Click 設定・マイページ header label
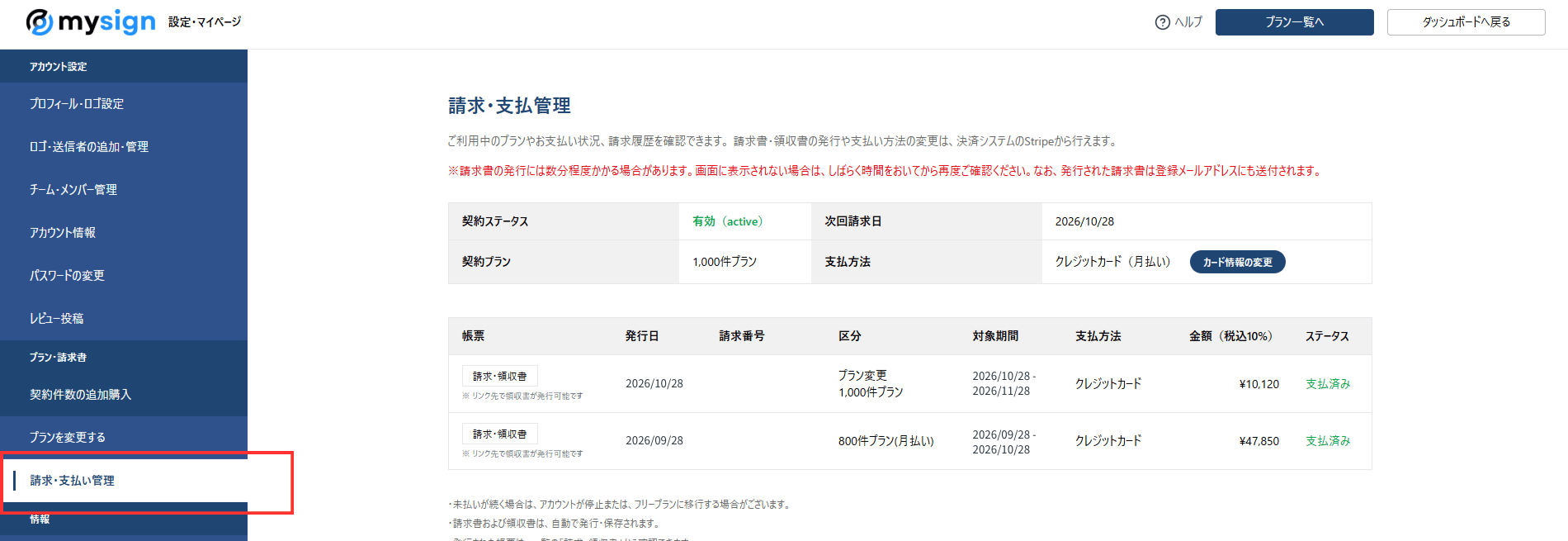Screen dimensions: 1568x541 tap(205, 22)
